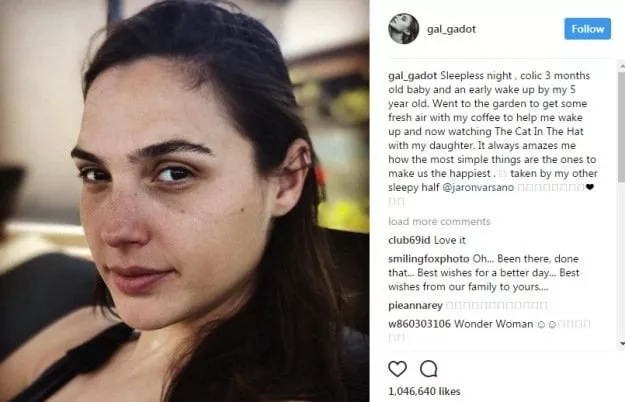Select the "Love it" comment text
This screenshot has height=402, width=625.
[x=450, y=240]
